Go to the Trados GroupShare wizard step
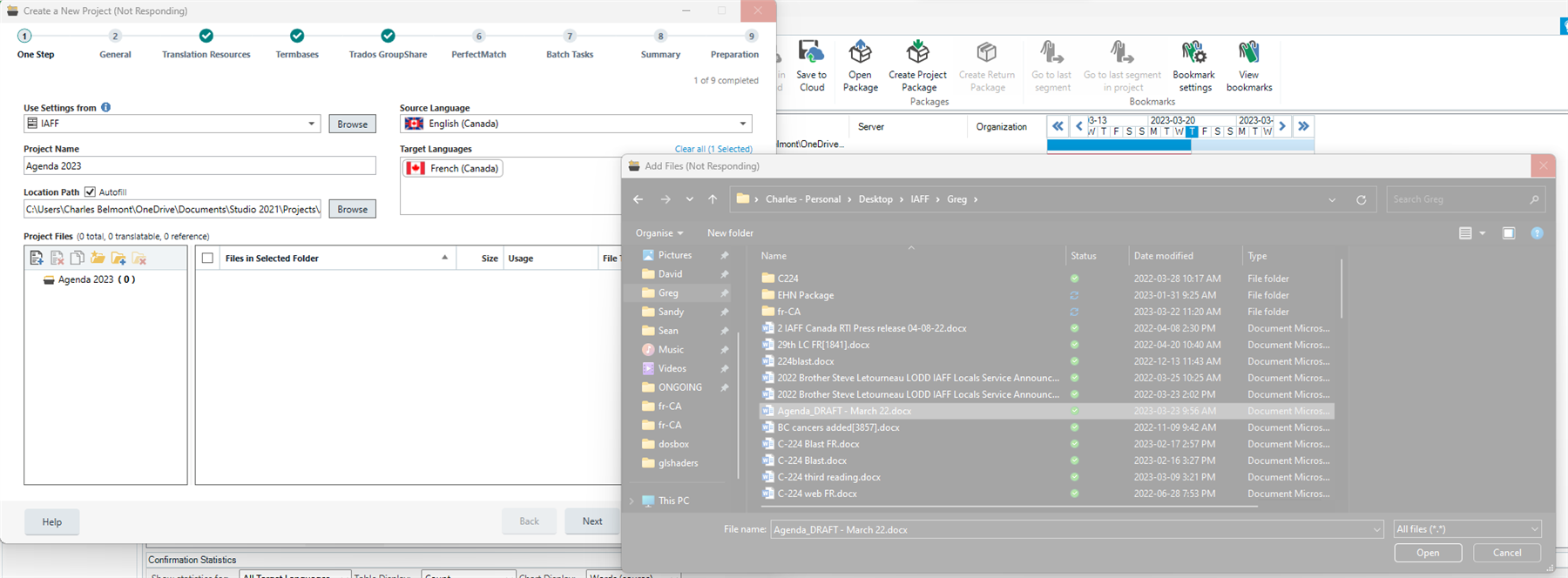Image resolution: width=1568 pixels, height=578 pixels. (388, 44)
